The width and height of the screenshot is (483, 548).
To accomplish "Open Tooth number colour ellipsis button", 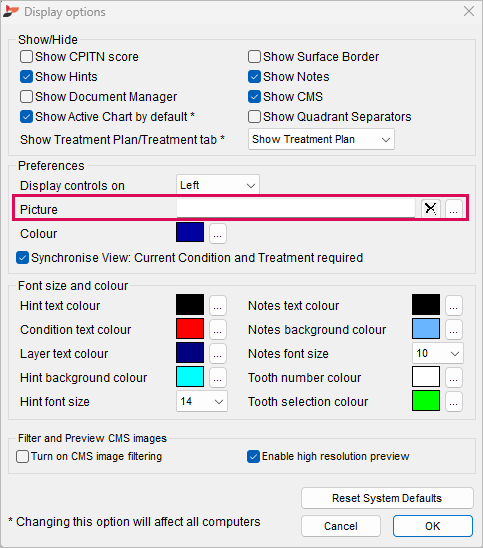I will coord(454,377).
